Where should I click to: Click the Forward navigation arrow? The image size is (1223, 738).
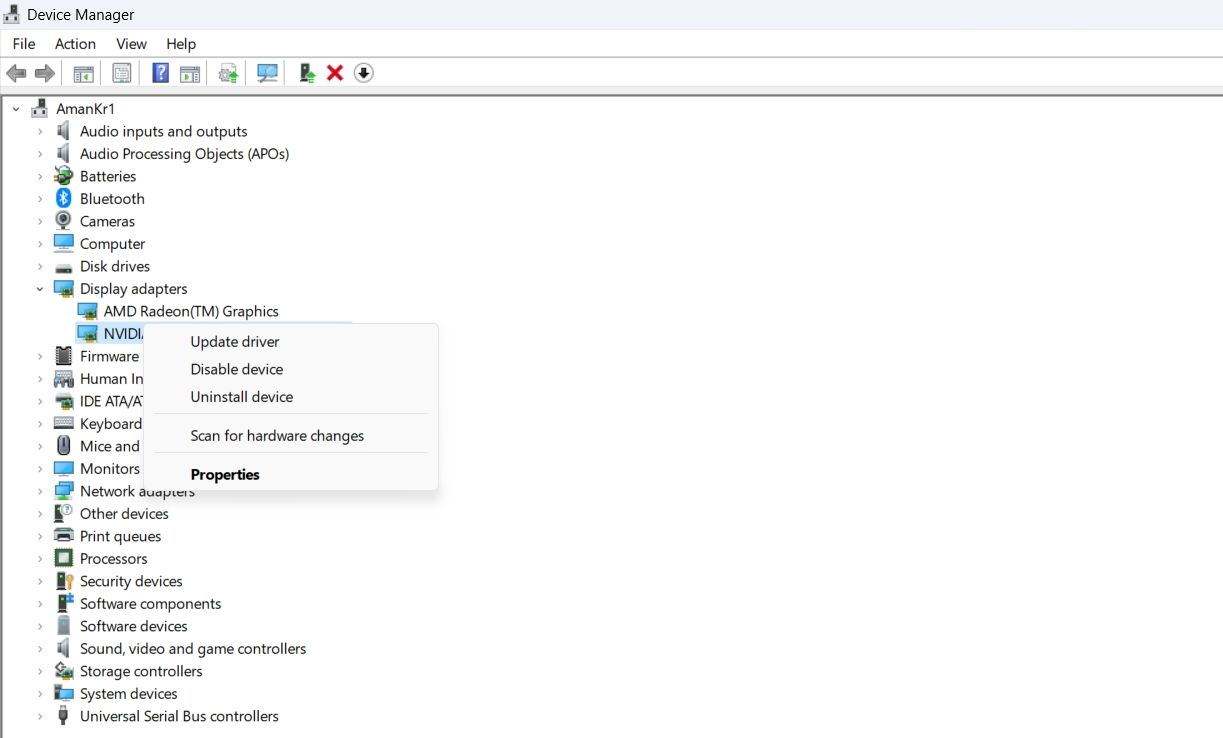(44, 72)
